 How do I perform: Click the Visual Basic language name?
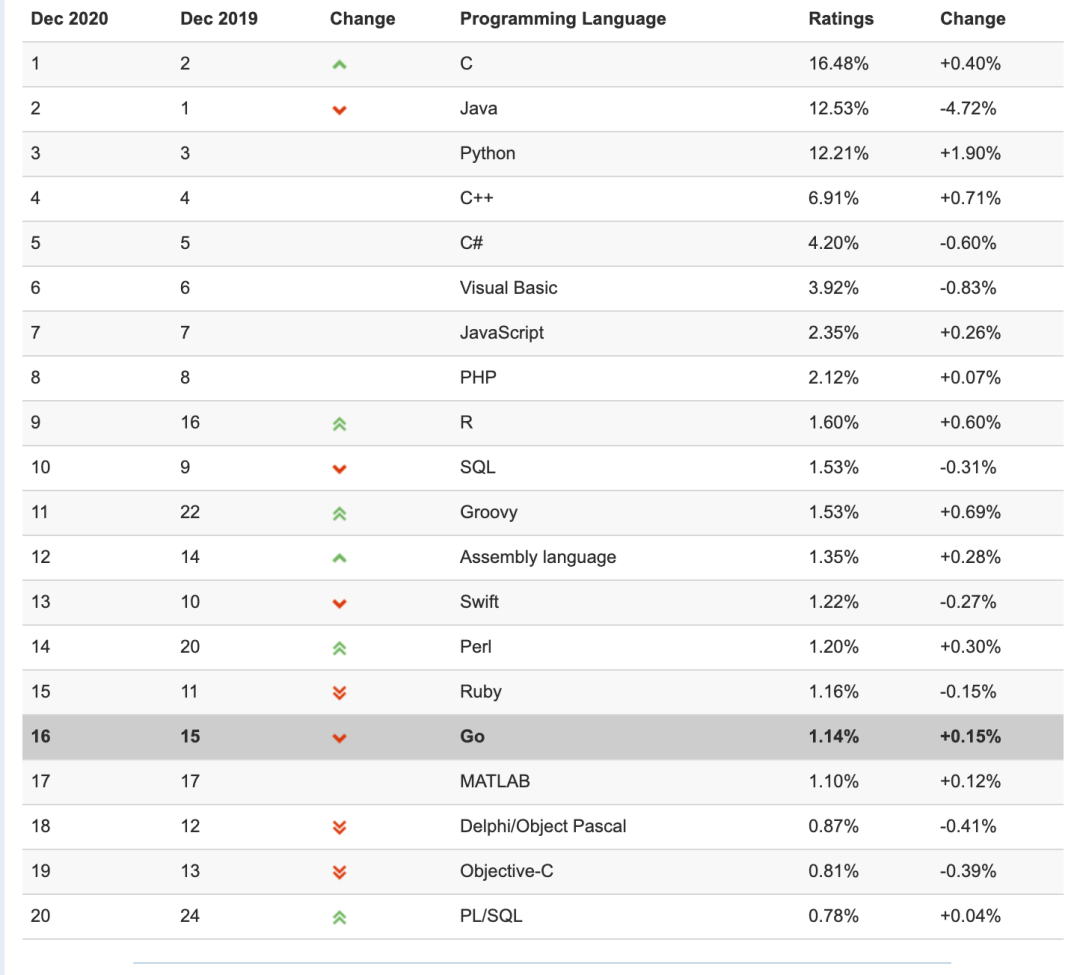(508, 288)
